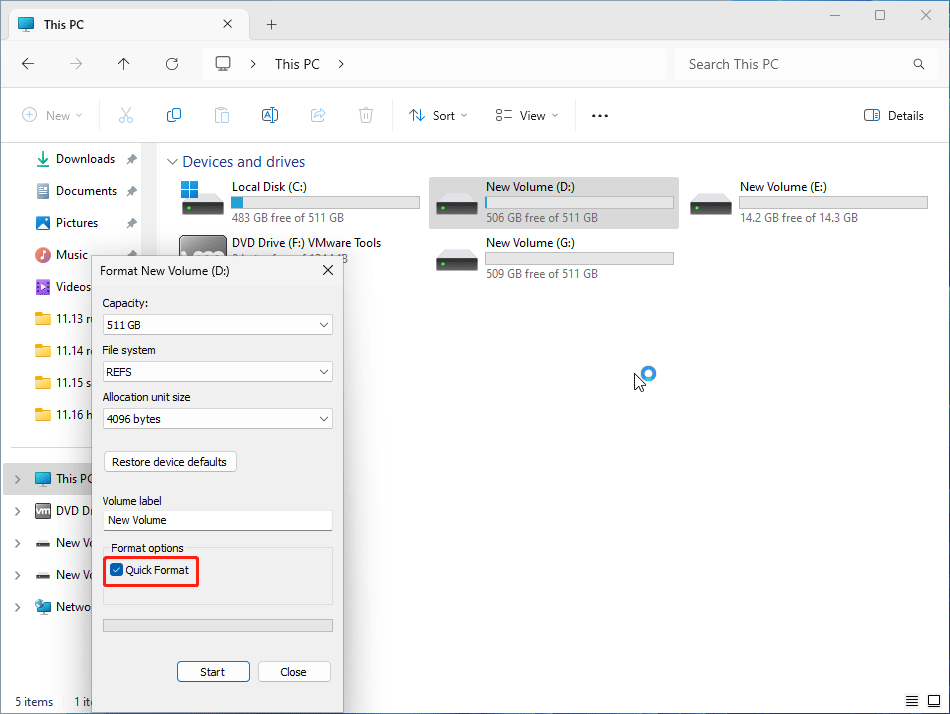Collapse the Devices and drives group

click(172, 162)
